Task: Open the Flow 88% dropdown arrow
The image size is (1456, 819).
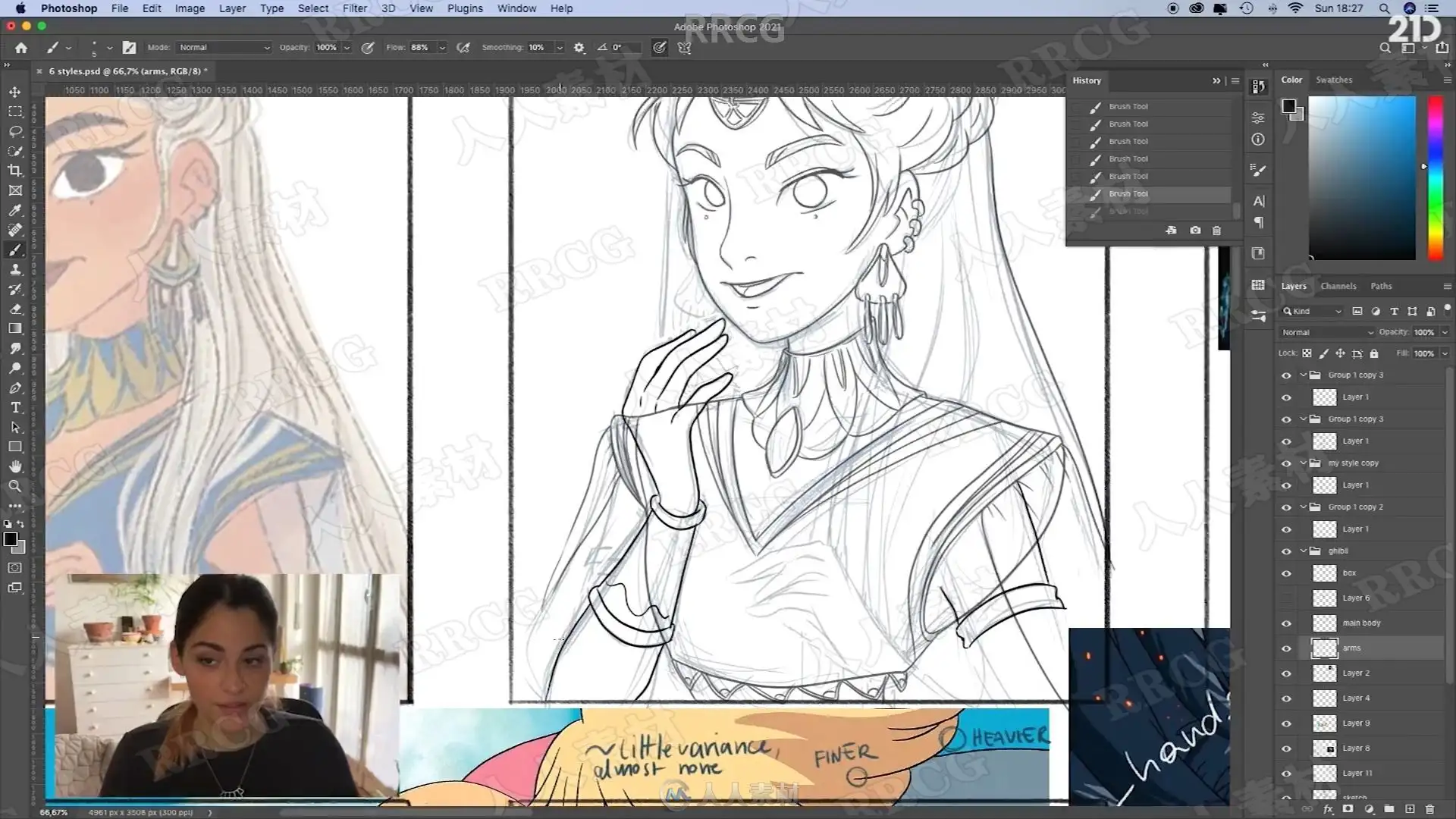Action: tap(442, 48)
